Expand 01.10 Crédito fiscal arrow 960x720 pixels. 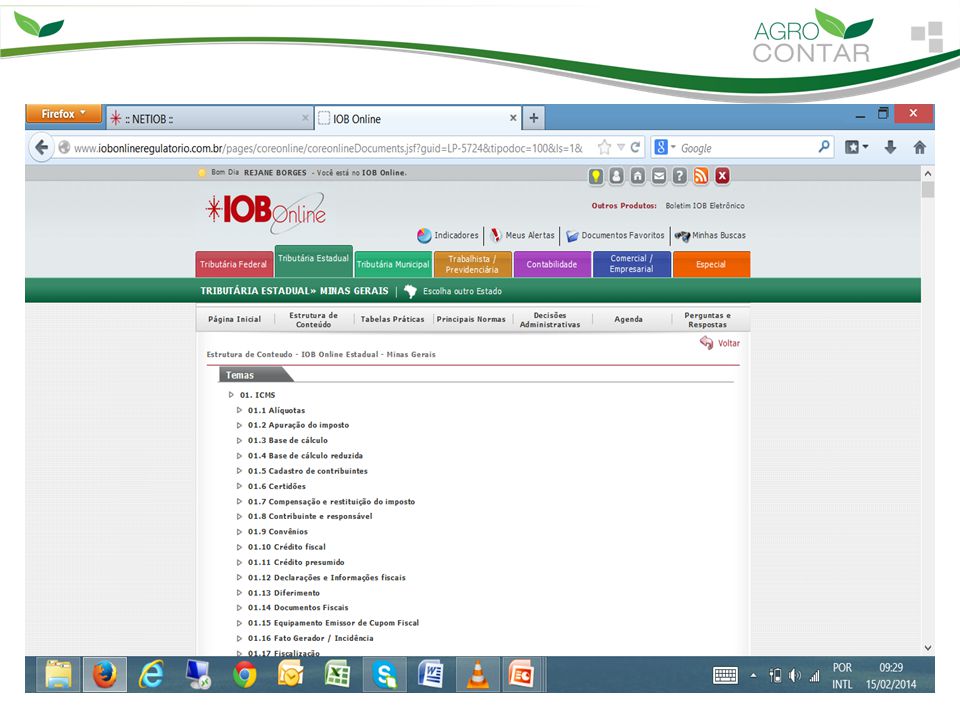tap(239, 547)
